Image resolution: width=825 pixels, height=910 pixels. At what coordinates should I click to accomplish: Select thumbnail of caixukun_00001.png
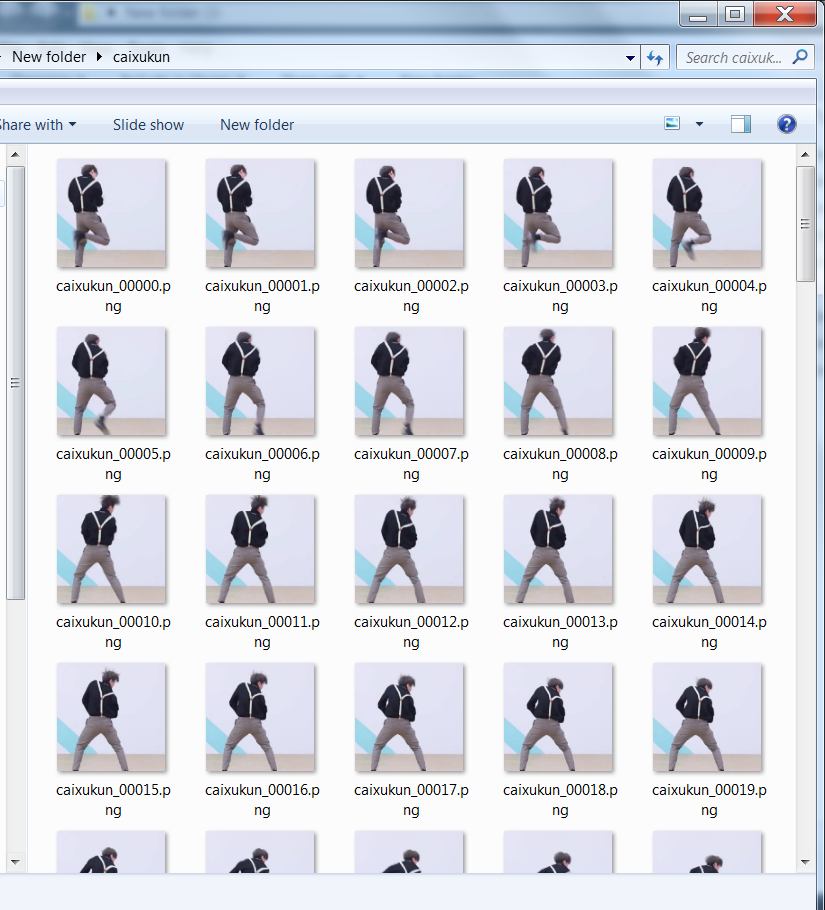260,214
